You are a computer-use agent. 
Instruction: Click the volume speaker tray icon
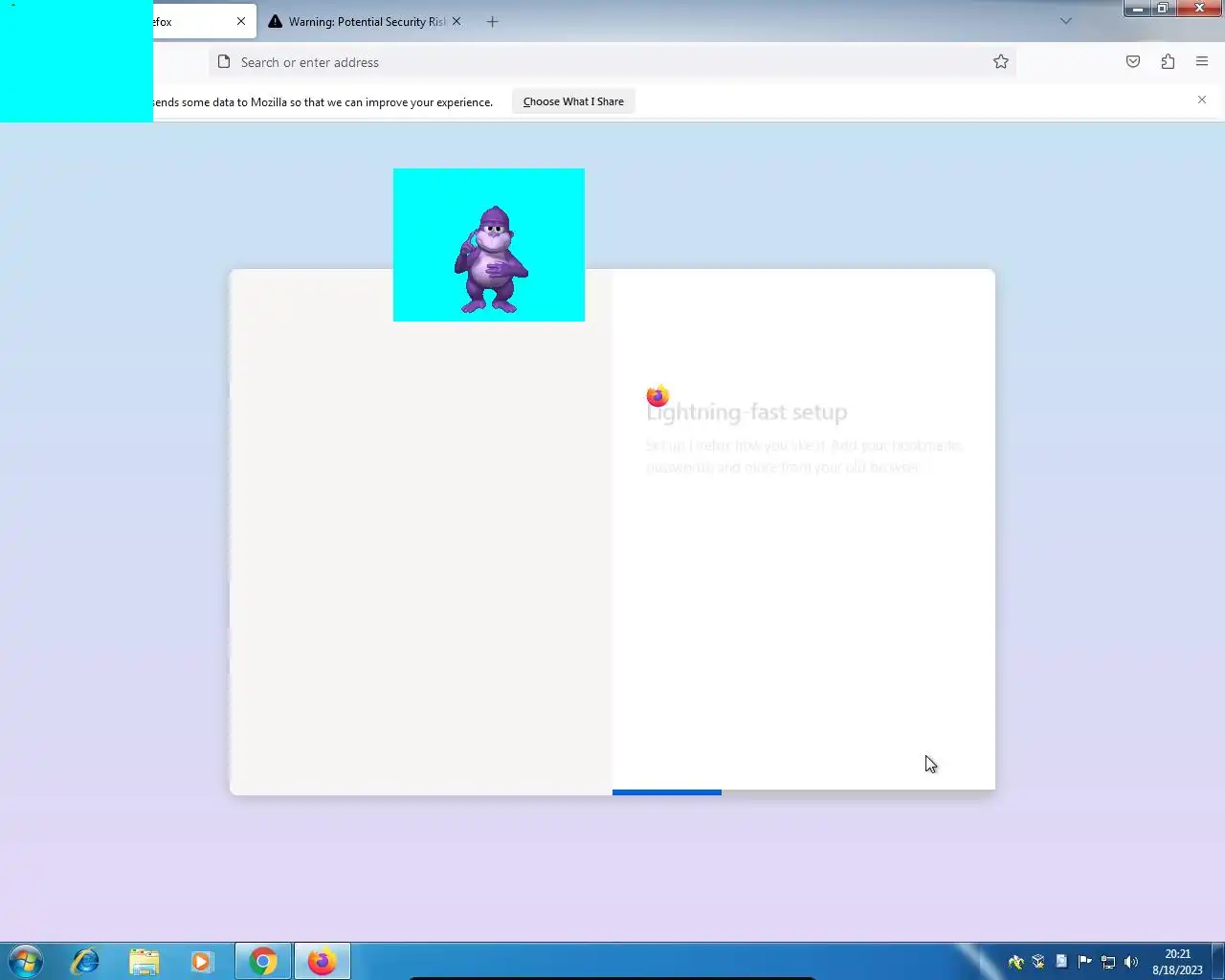[1131, 962]
